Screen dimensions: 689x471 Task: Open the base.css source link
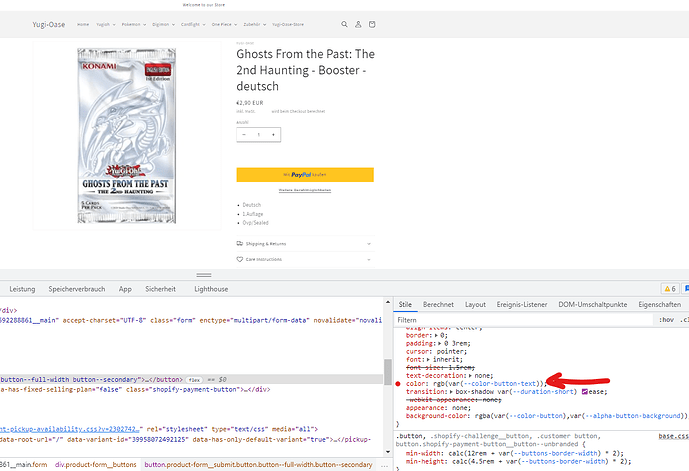click(673, 436)
